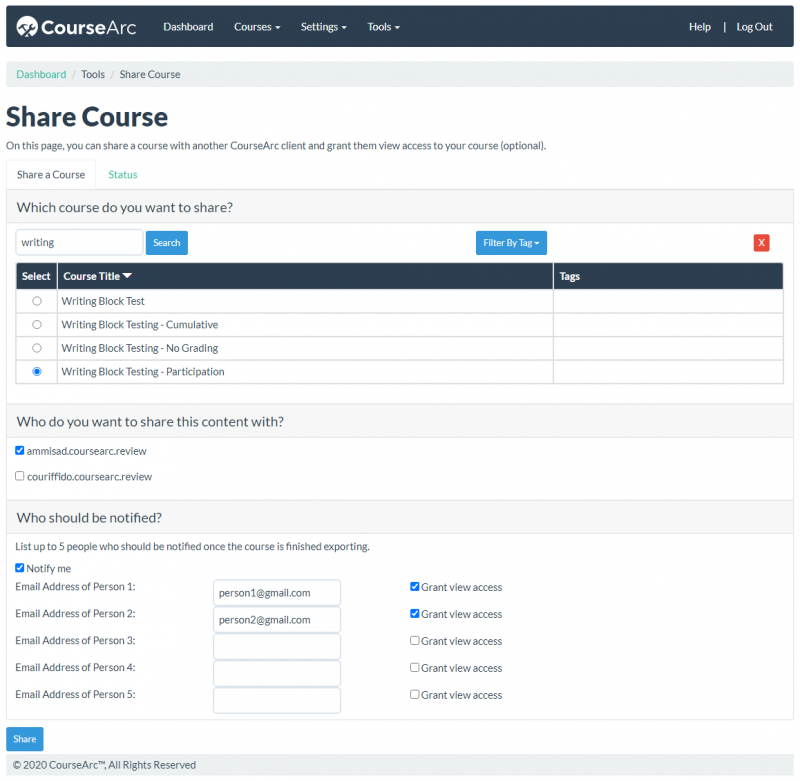Toggle the Notify me checkbox
Viewport: 800px width, 781px height.
(x=19, y=568)
